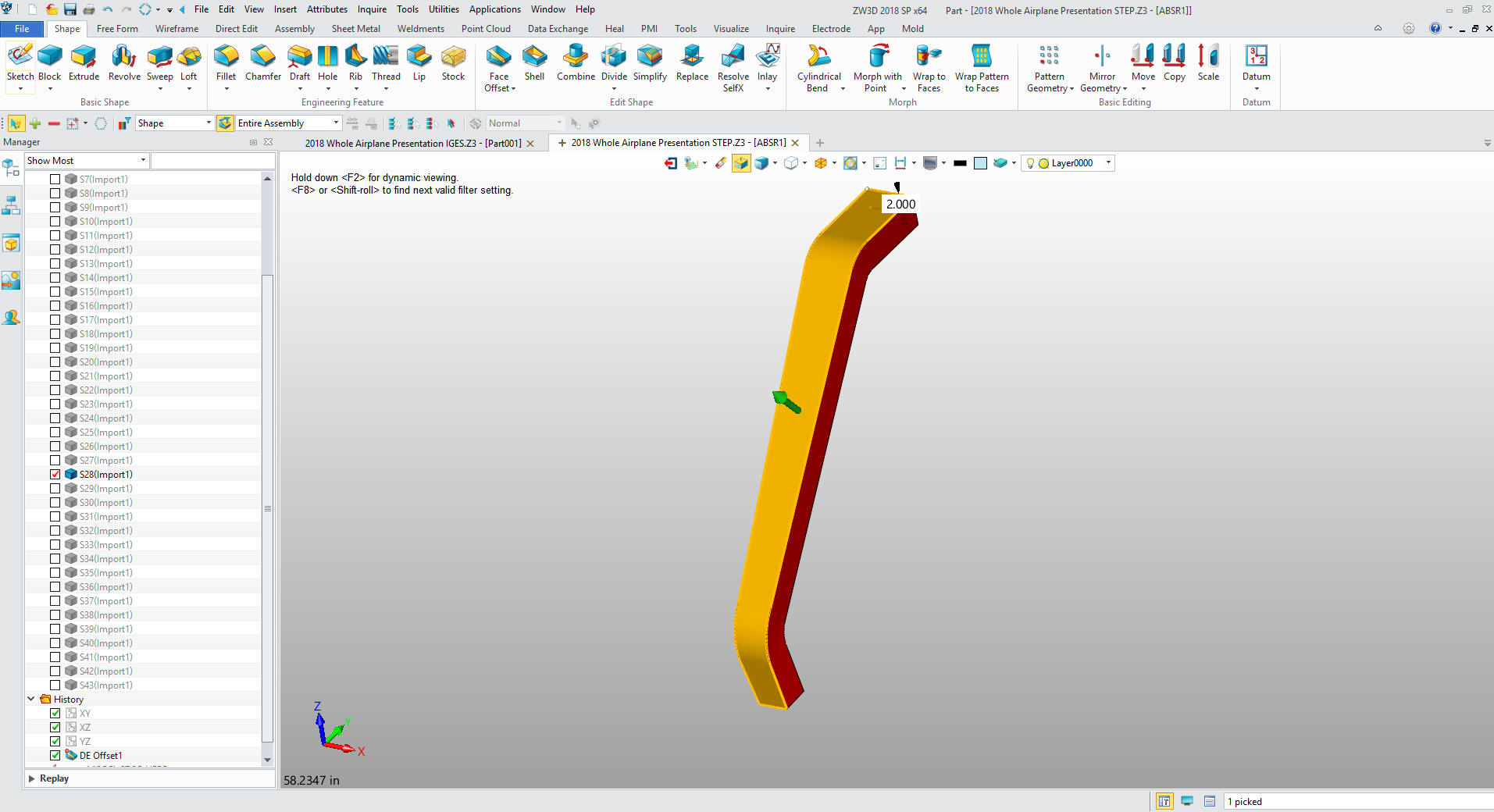1494x812 pixels.
Task: Toggle the DE Offset1 history checkbox
Action: [55, 756]
